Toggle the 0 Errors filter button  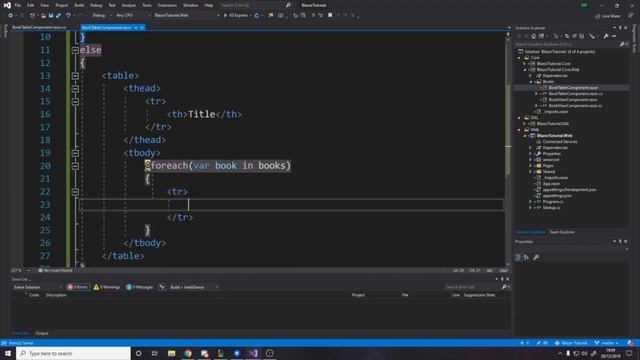[78, 287]
